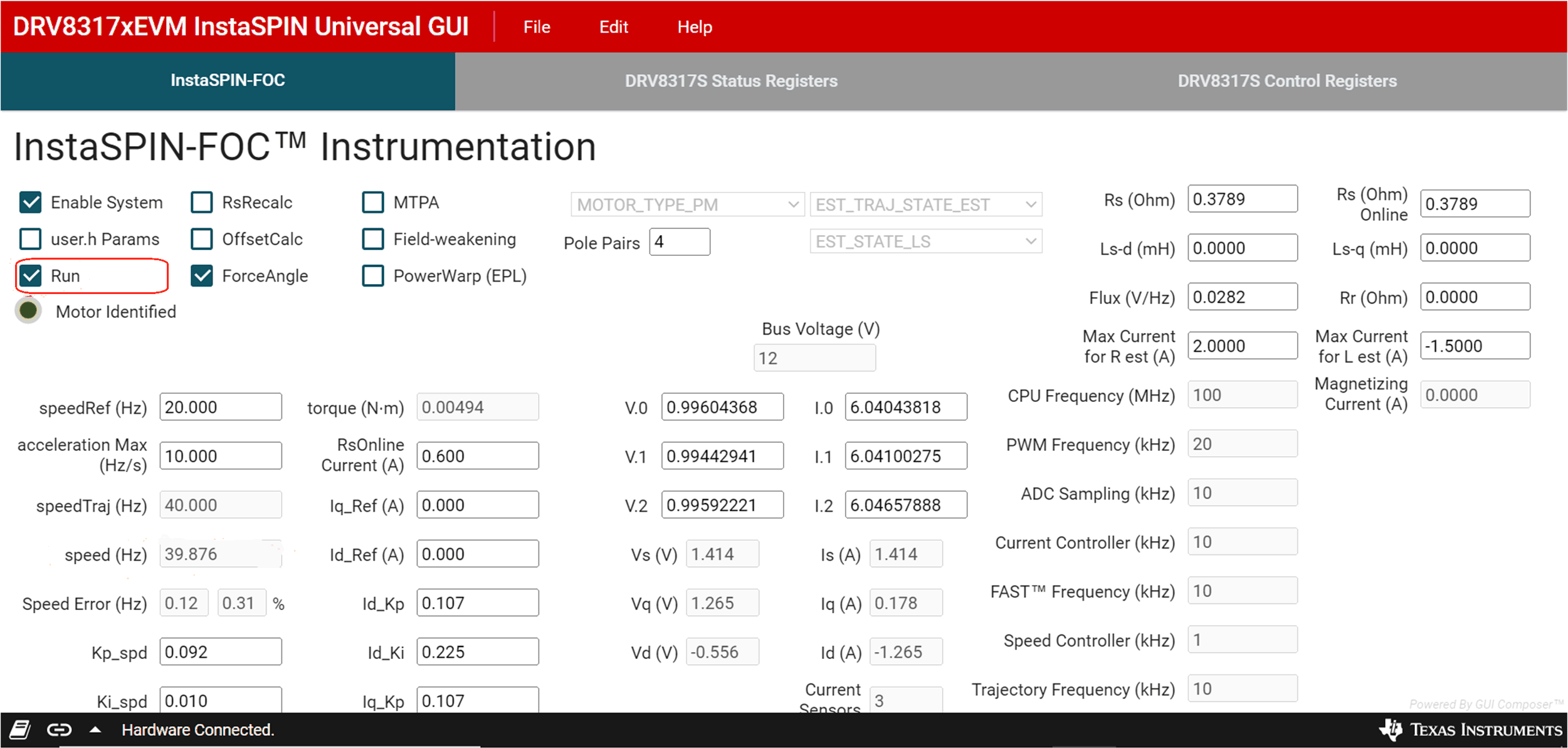Switch to the DRV8317S Status Registers tab
The image size is (1568, 748).
731,81
